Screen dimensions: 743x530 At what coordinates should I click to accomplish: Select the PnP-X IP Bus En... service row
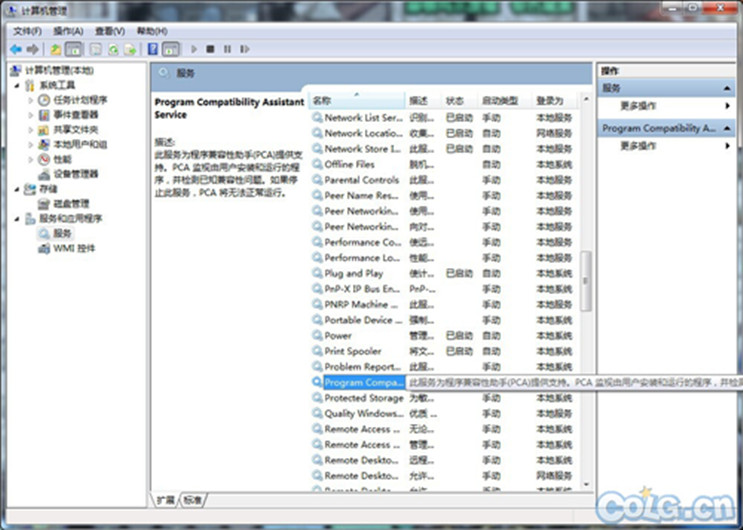(442, 289)
